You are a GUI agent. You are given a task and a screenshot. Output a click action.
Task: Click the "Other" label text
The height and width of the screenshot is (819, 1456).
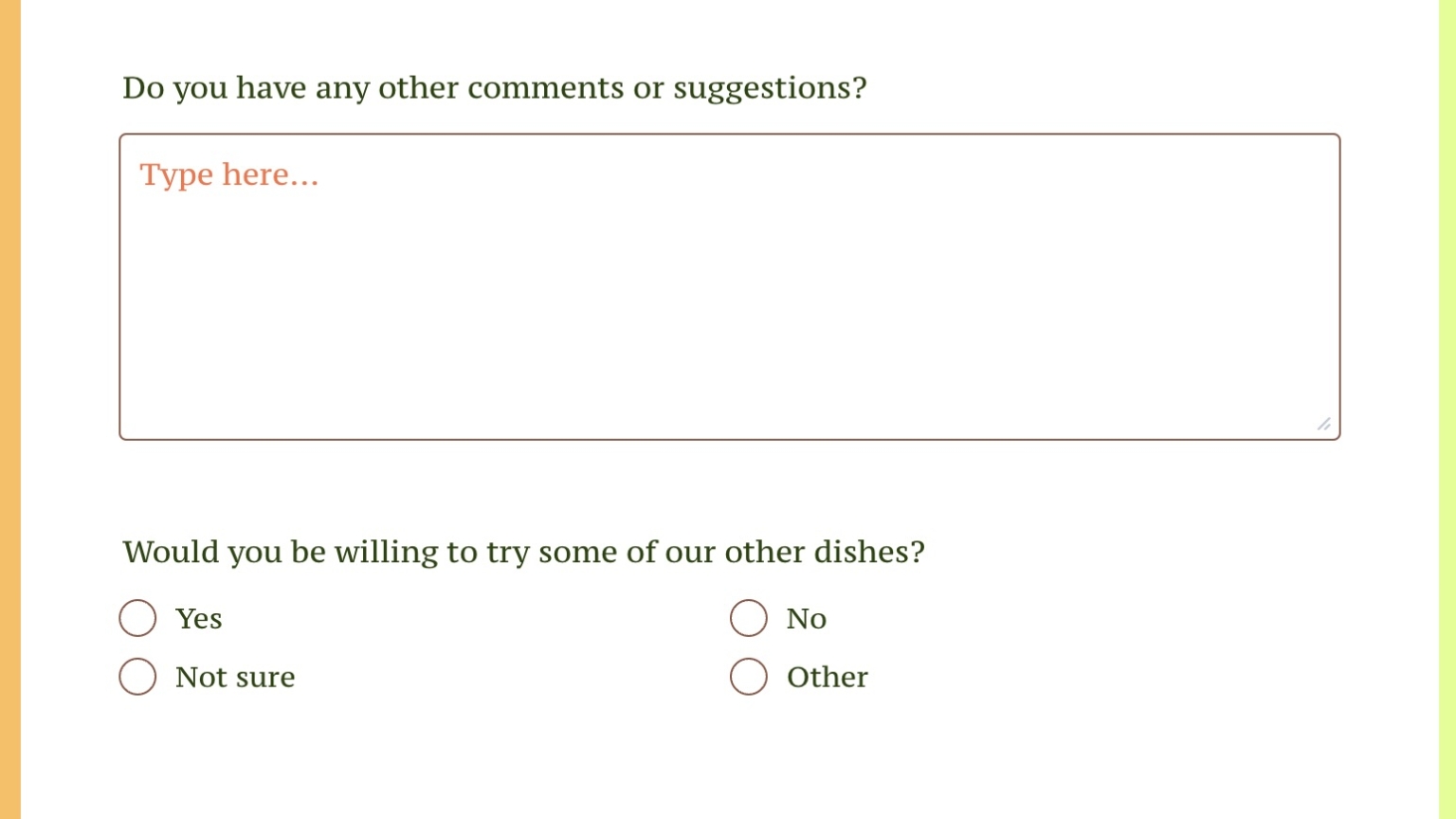click(827, 677)
